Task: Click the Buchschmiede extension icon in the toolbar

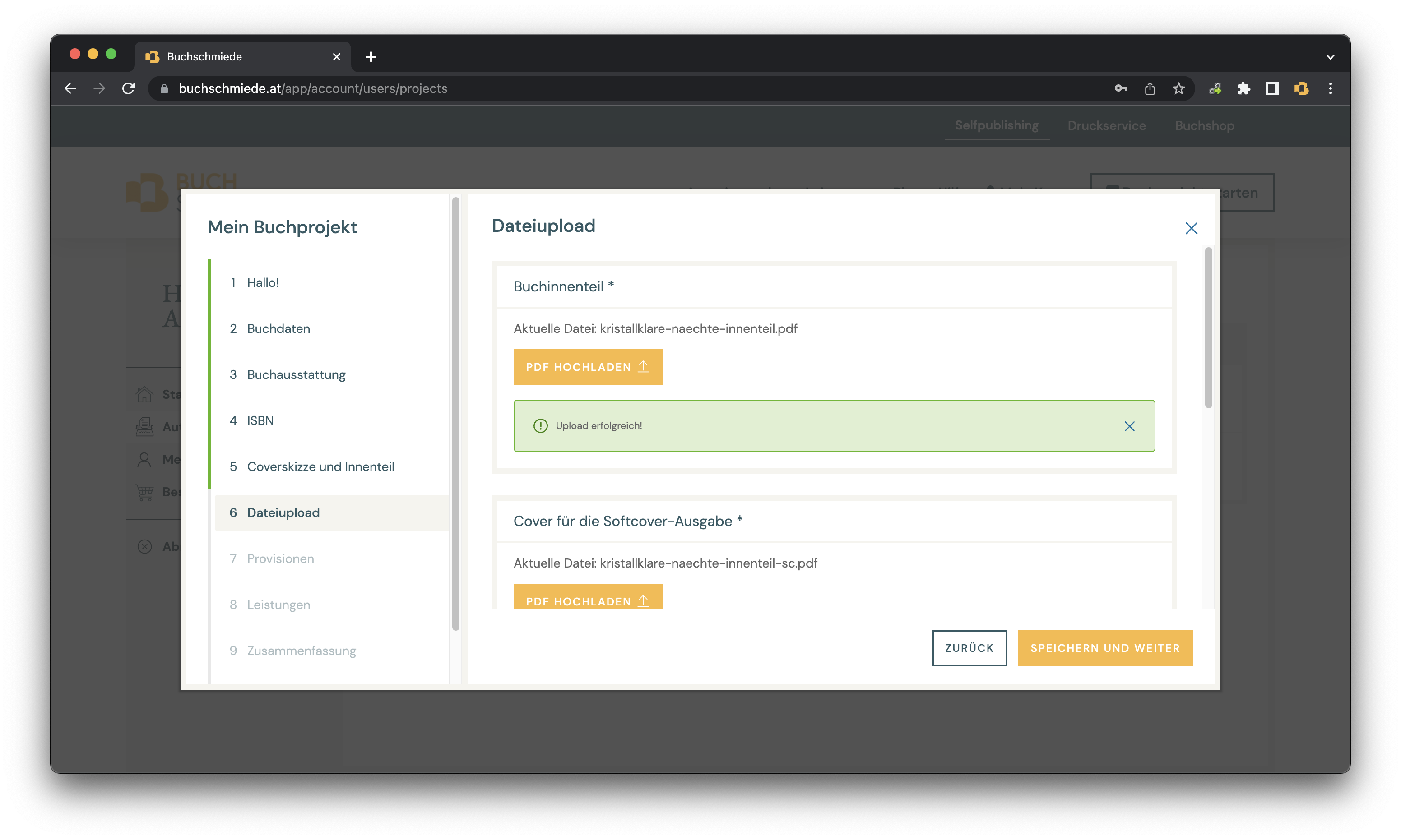Action: tap(1301, 88)
